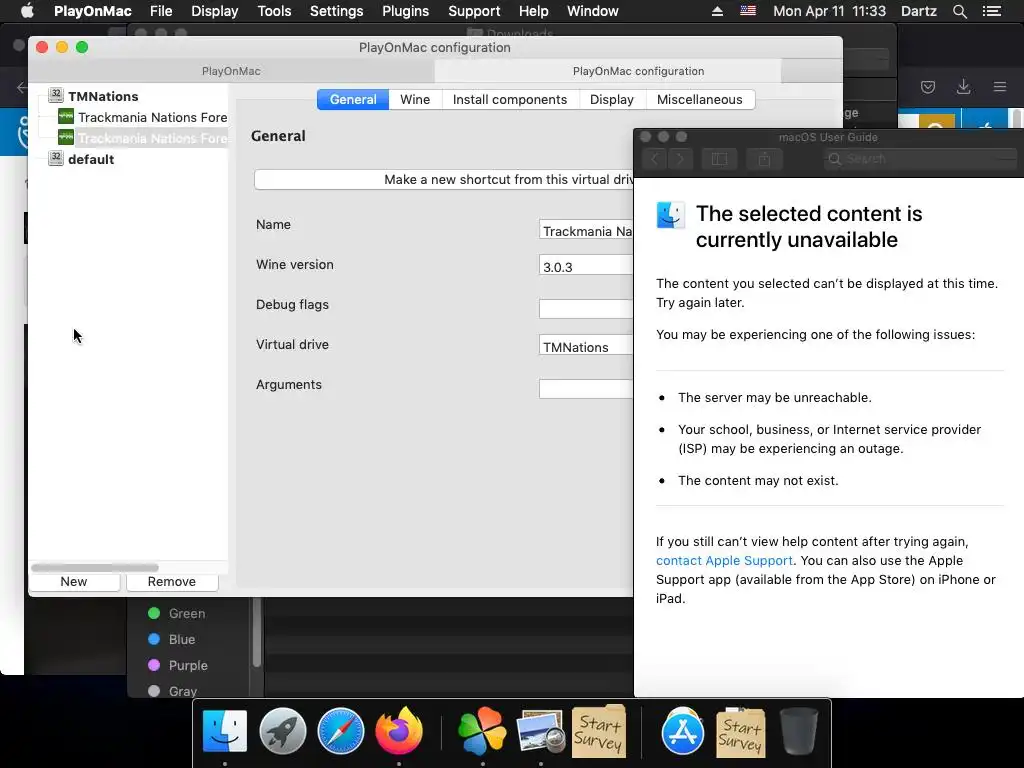
Task: Follow the contact Apple Support link
Action: (x=724, y=560)
